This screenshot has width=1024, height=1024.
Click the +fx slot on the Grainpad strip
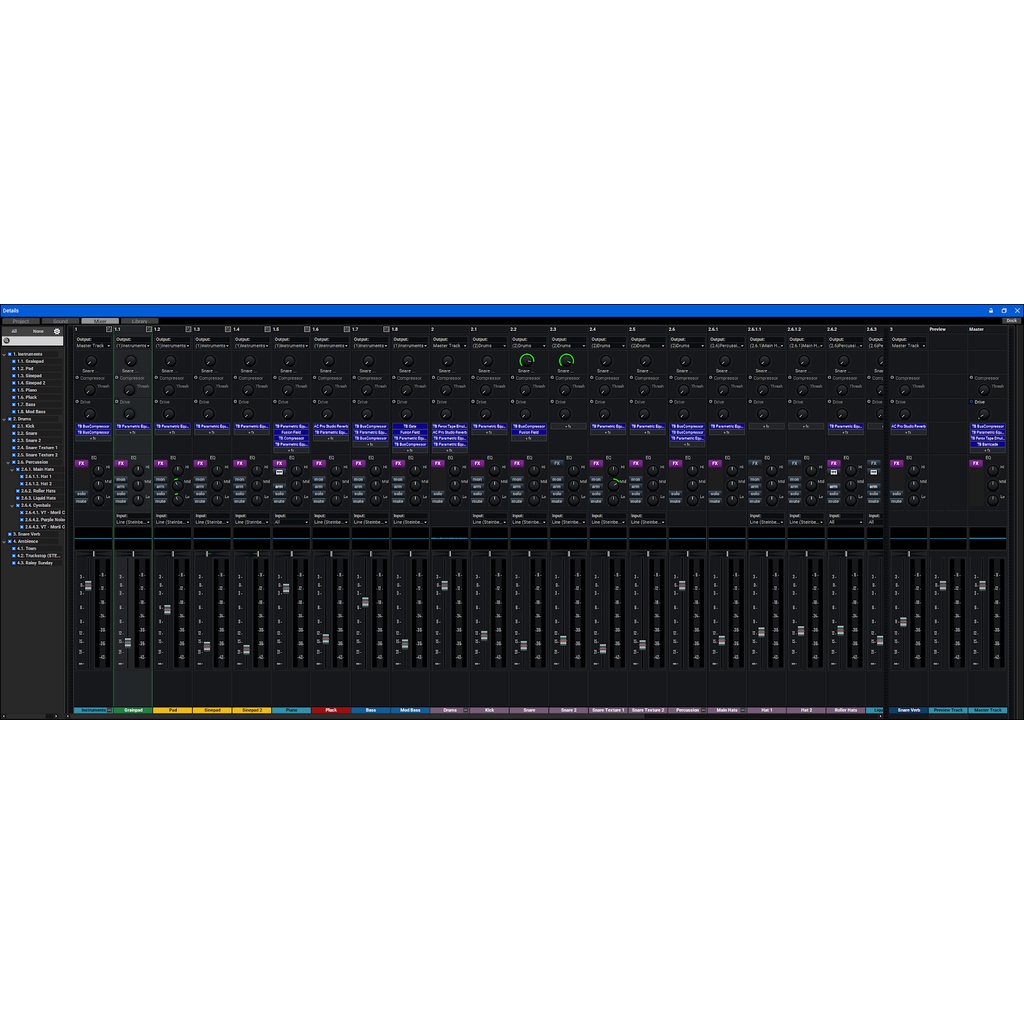click(x=133, y=432)
